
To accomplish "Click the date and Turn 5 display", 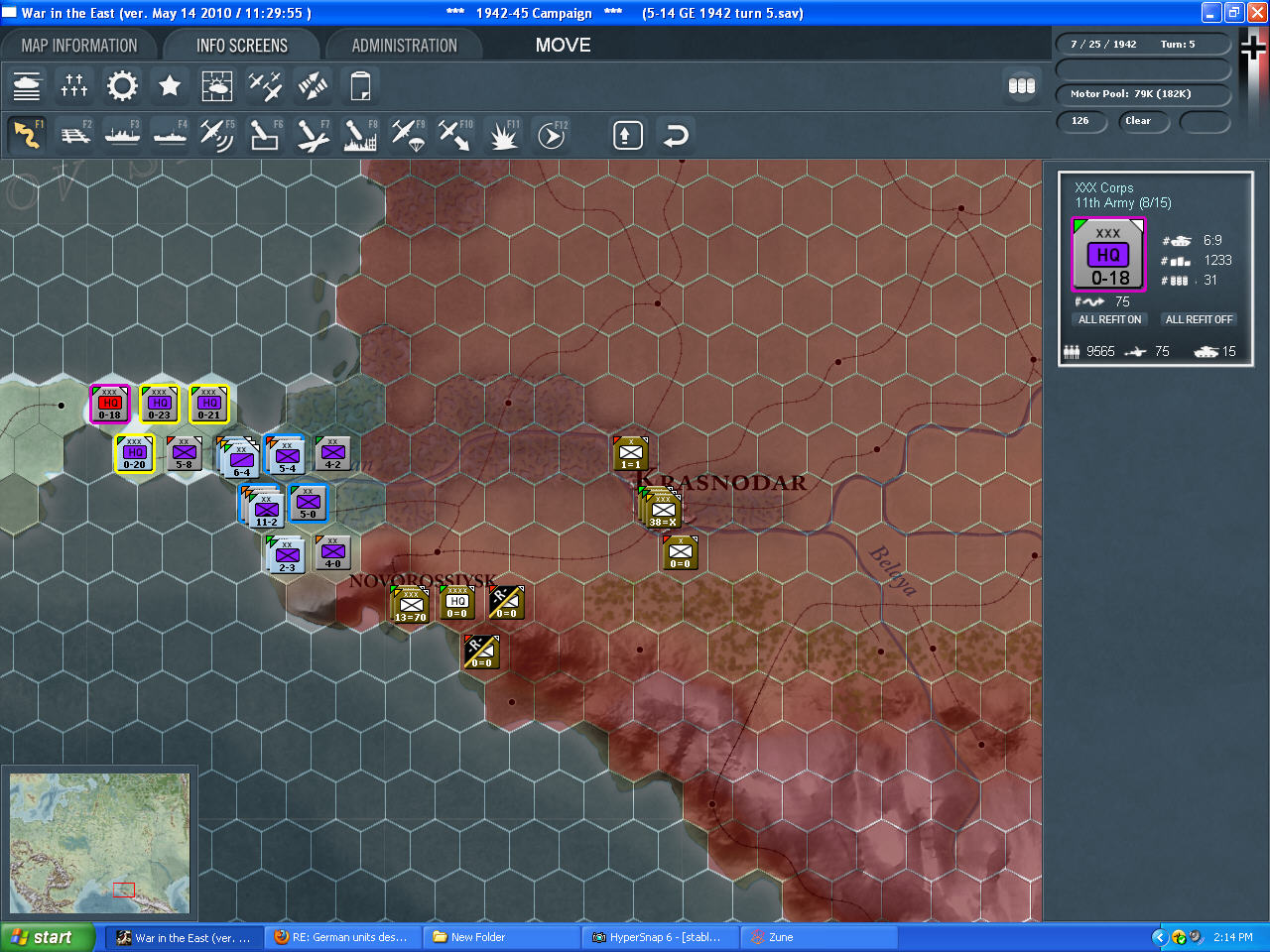I will tap(1142, 44).
